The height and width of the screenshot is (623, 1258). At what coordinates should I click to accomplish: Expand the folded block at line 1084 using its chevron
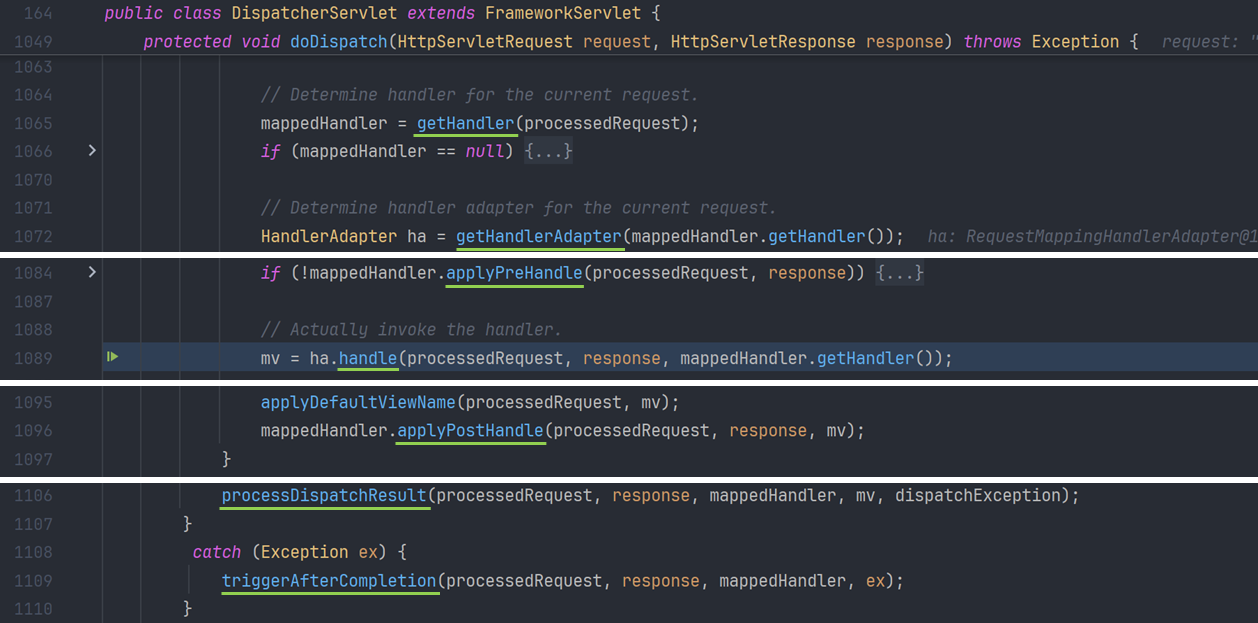click(x=92, y=272)
